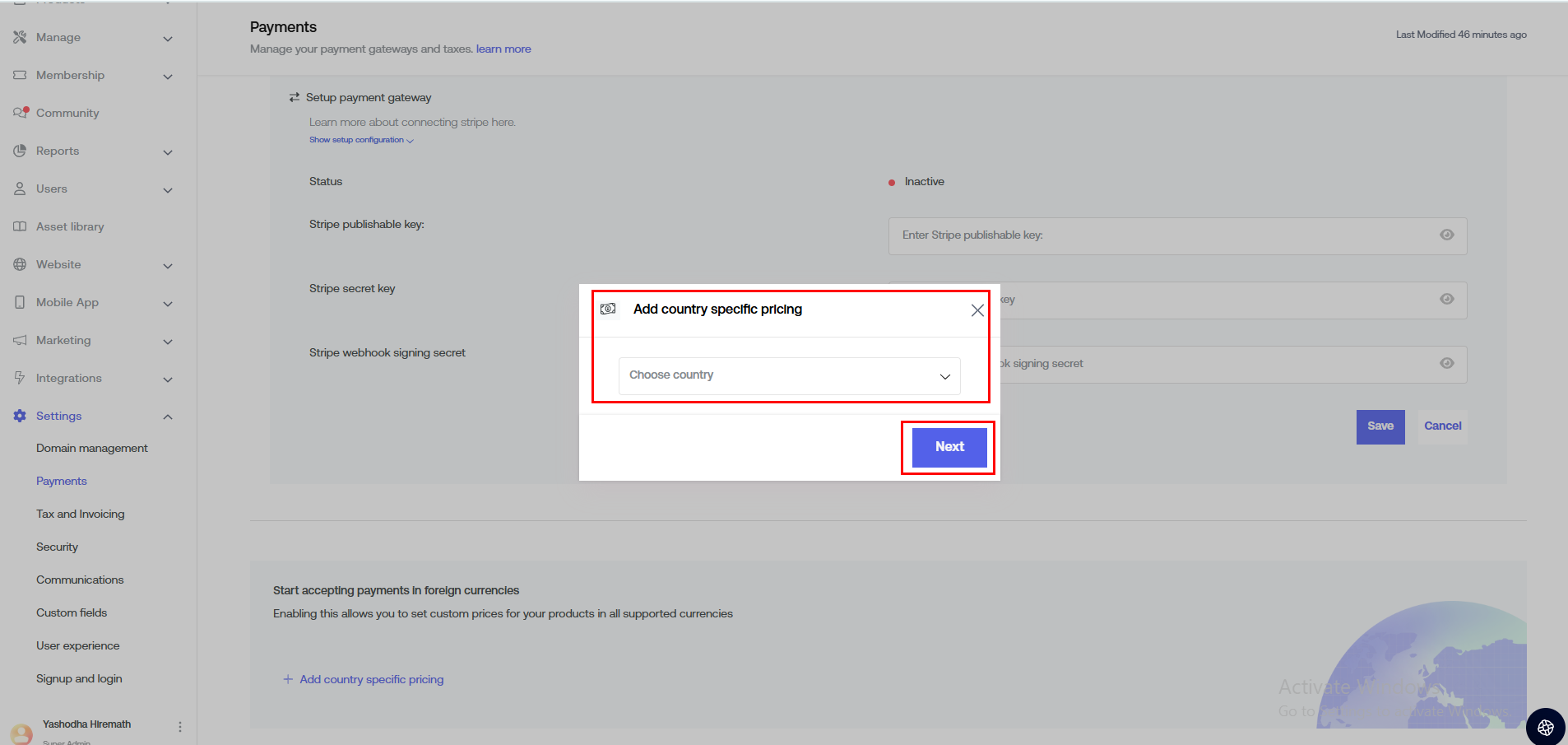1568x745 pixels.
Task: Click the Mobile App phone icon
Action: coord(20,302)
